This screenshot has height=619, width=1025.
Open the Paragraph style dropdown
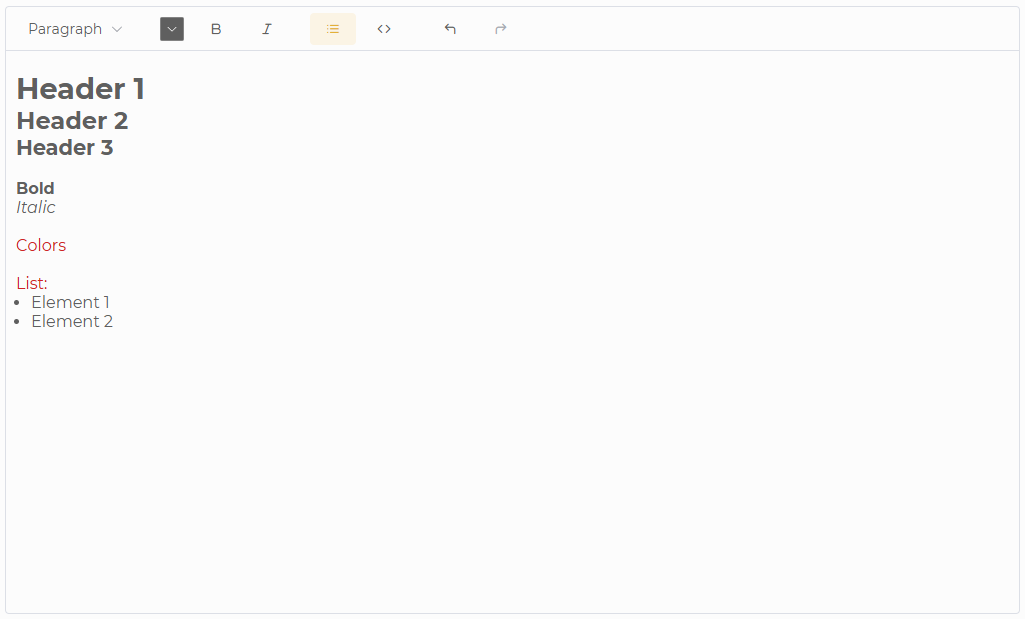(75, 28)
